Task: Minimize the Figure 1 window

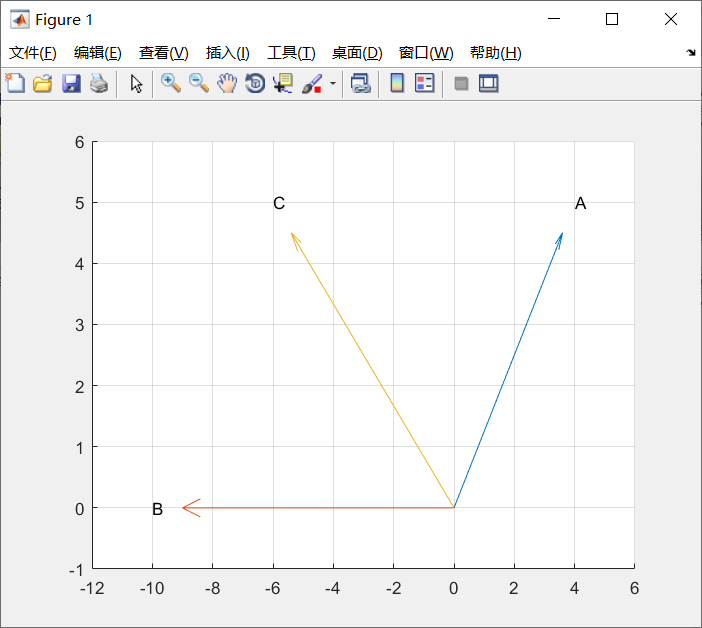Action: tap(554, 19)
